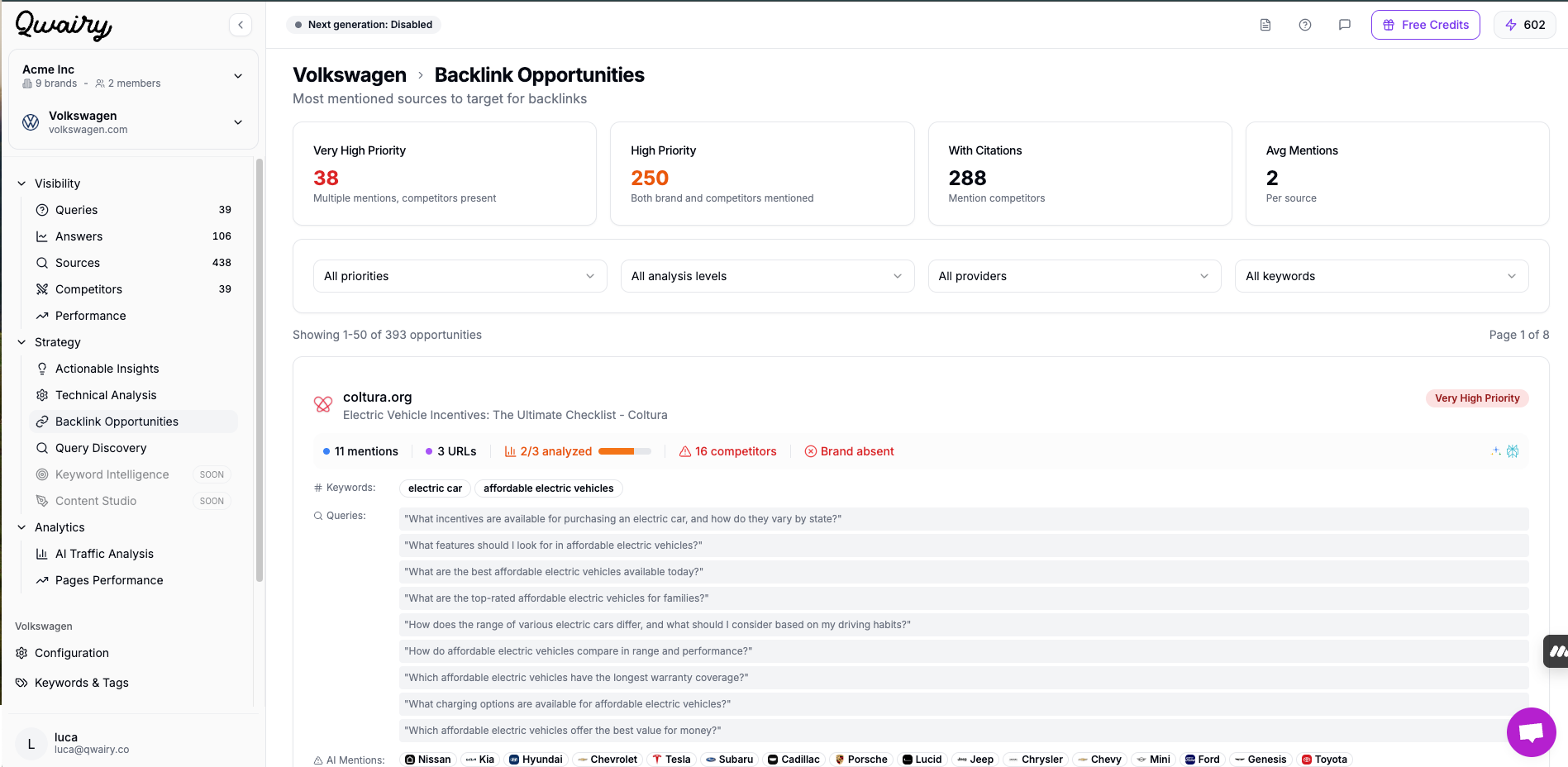The image size is (1568, 767).
Task: Click the Content Studio icon
Action: (x=42, y=501)
